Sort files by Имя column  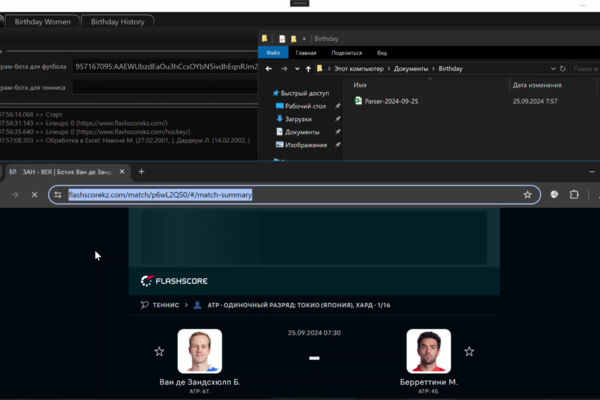(360, 85)
